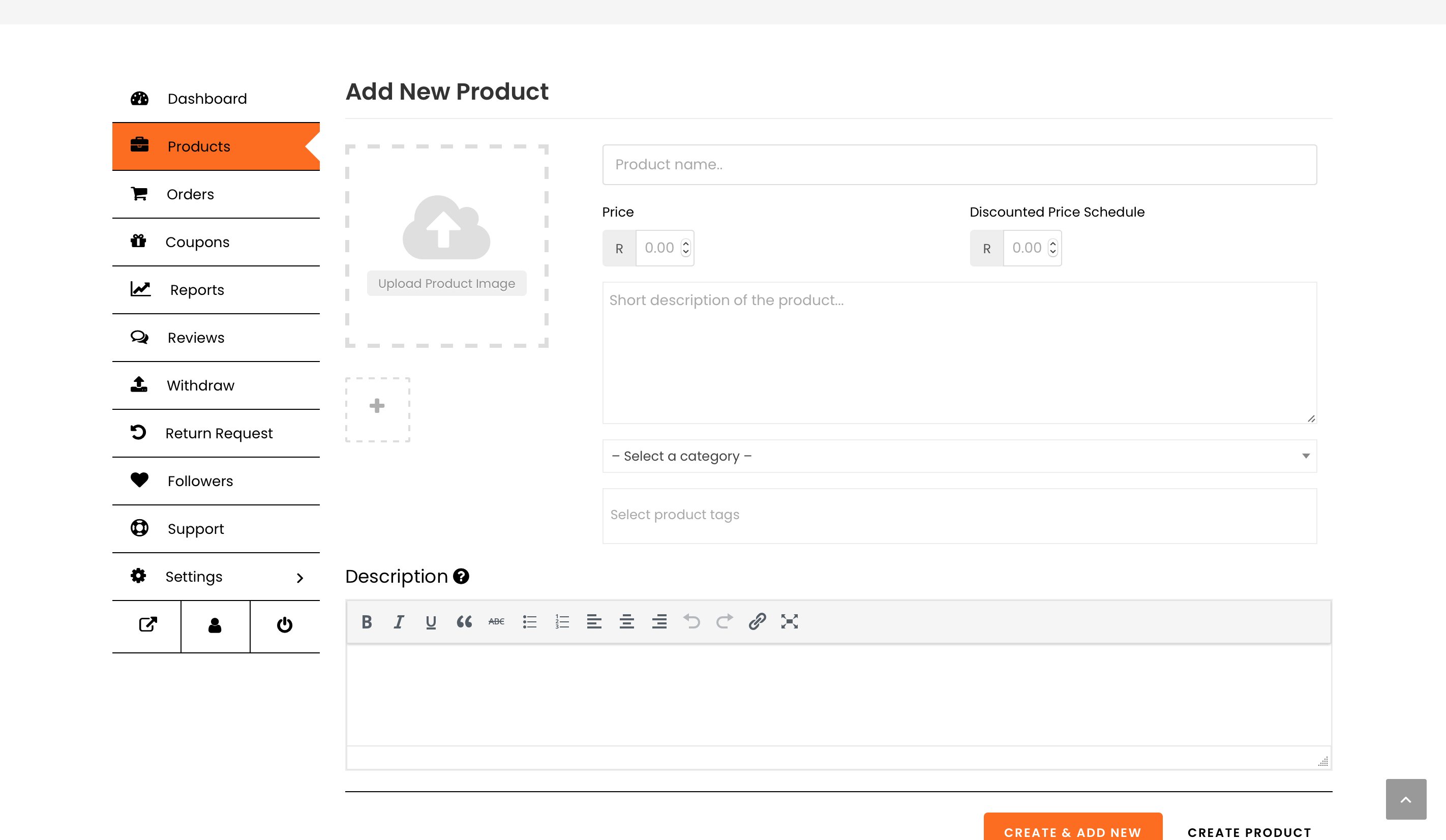Insert a blockquote in the description
1446x840 pixels.
point(464,621)
